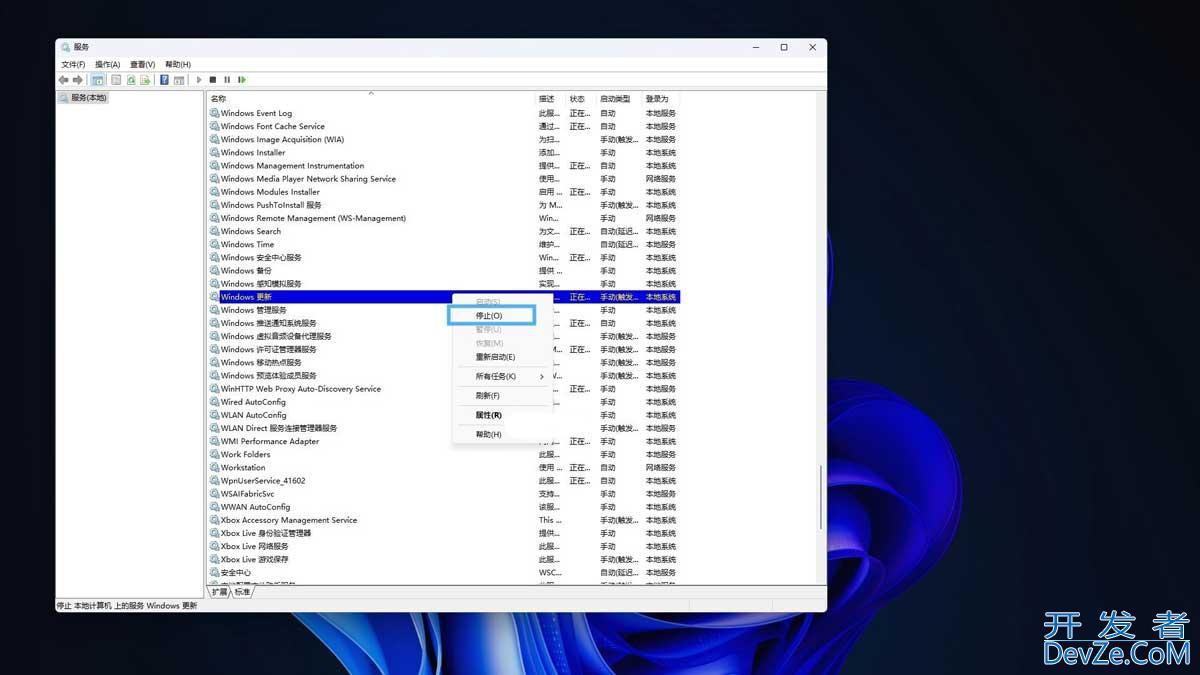Click the gear icon beside Wired AutoConfig
Screen dimensions: 1200x675
tap(214, 402)
